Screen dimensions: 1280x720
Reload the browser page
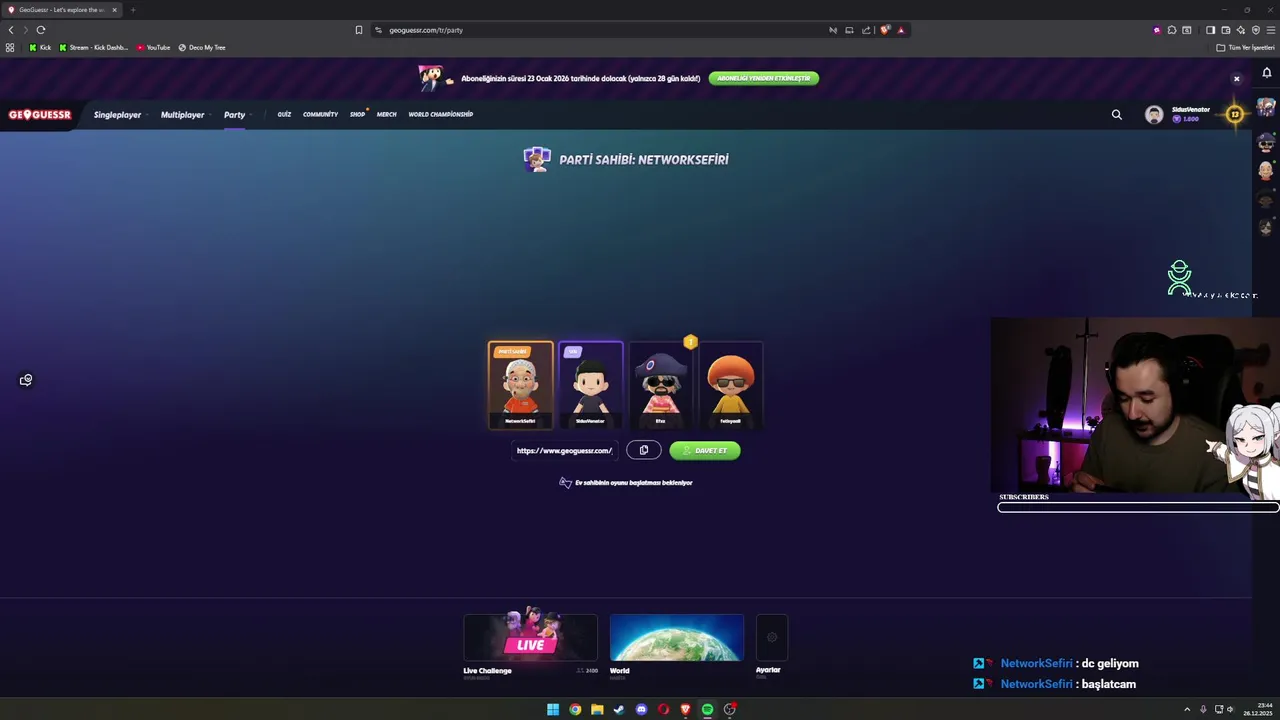coord(41,30)
